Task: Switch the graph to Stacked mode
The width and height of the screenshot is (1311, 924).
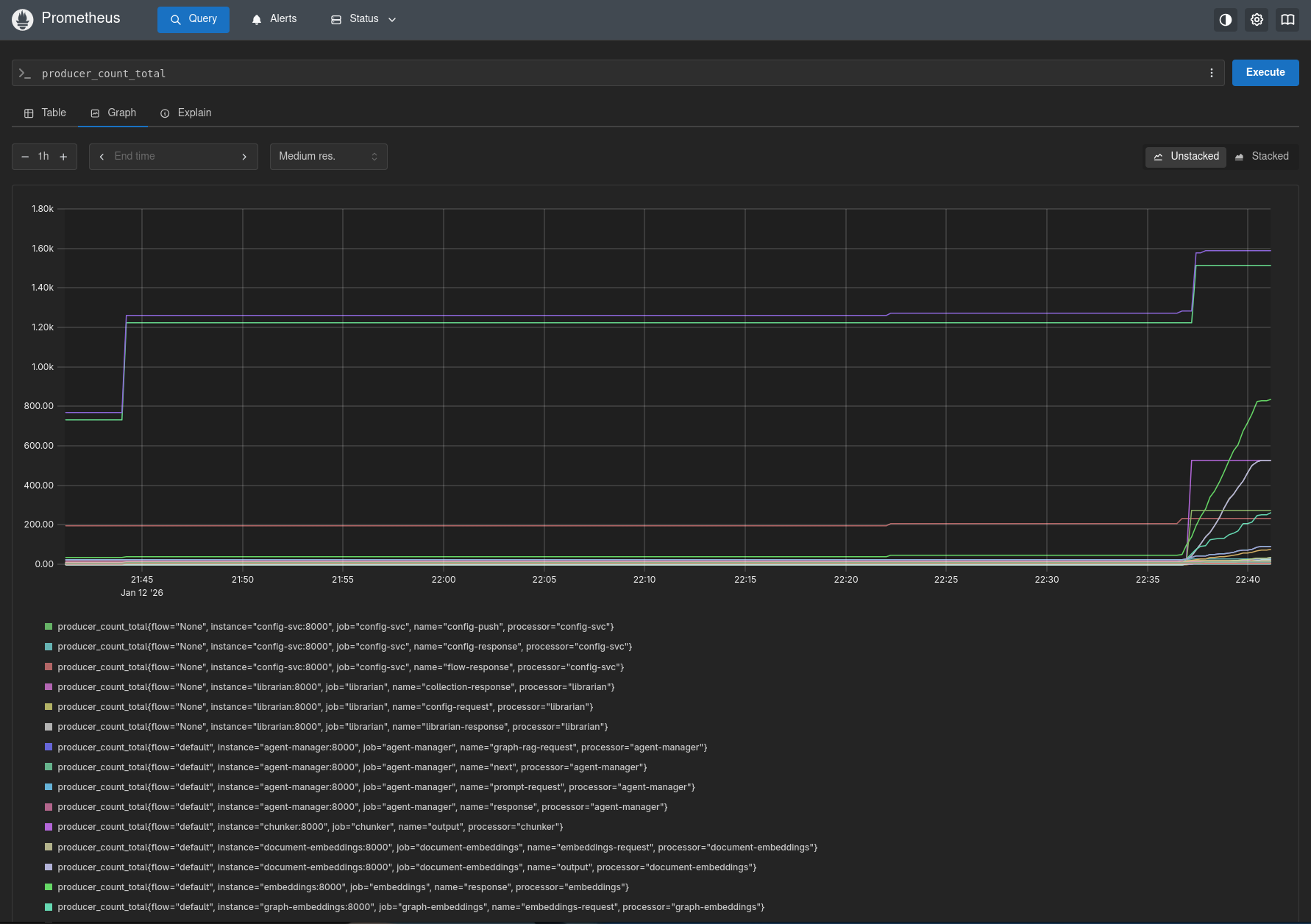Action: (1263, 156)
